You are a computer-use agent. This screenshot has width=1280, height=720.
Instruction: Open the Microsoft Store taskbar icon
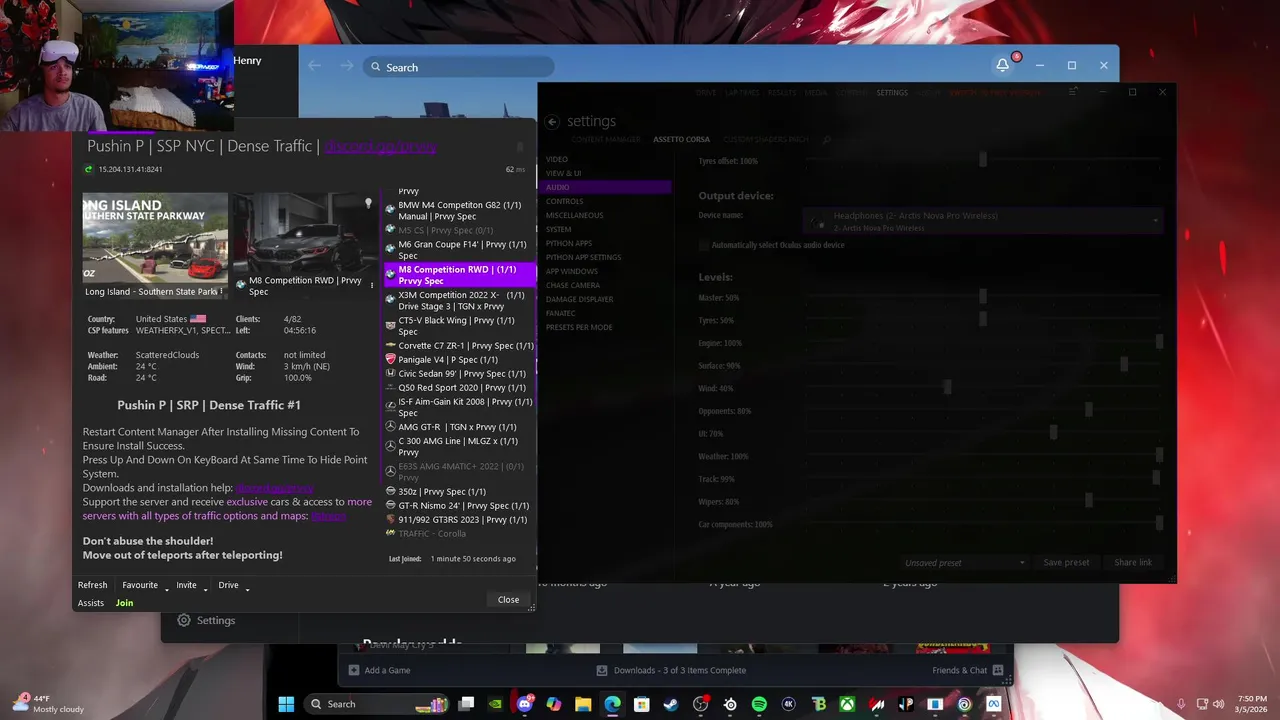pyautogui.click(x=642, y=704)
